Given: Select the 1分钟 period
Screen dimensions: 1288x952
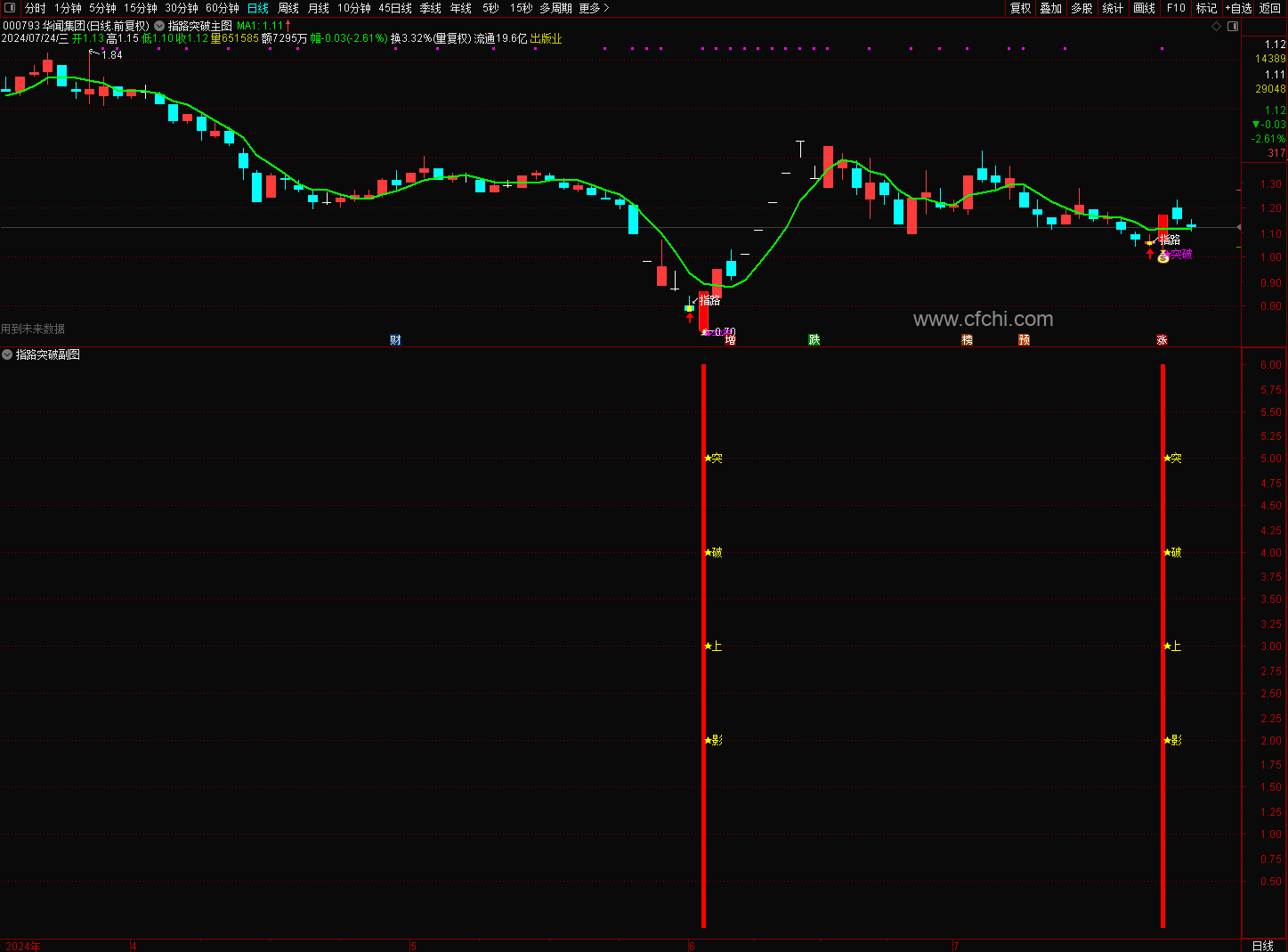Looking at the screenshot, I should tap(68, 8).
